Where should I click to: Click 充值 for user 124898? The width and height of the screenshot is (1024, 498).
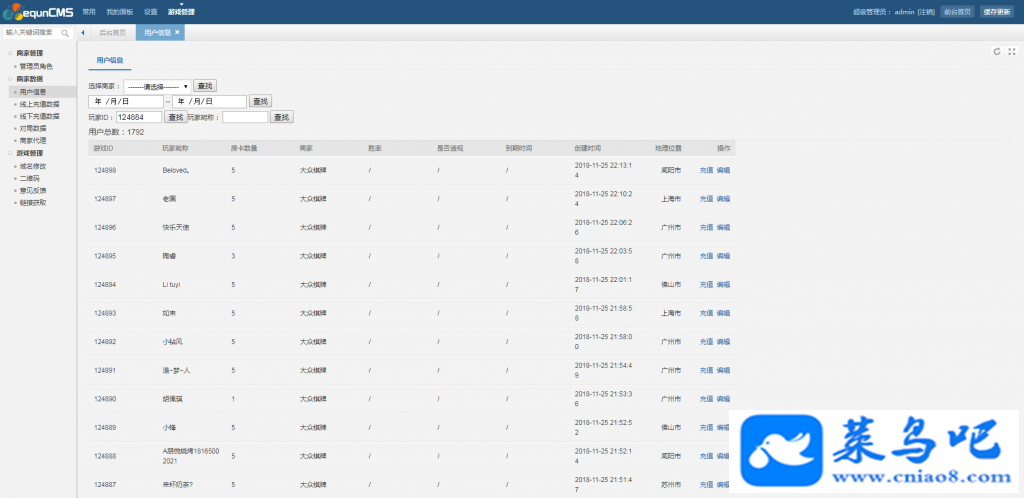[x=706, y=170]
